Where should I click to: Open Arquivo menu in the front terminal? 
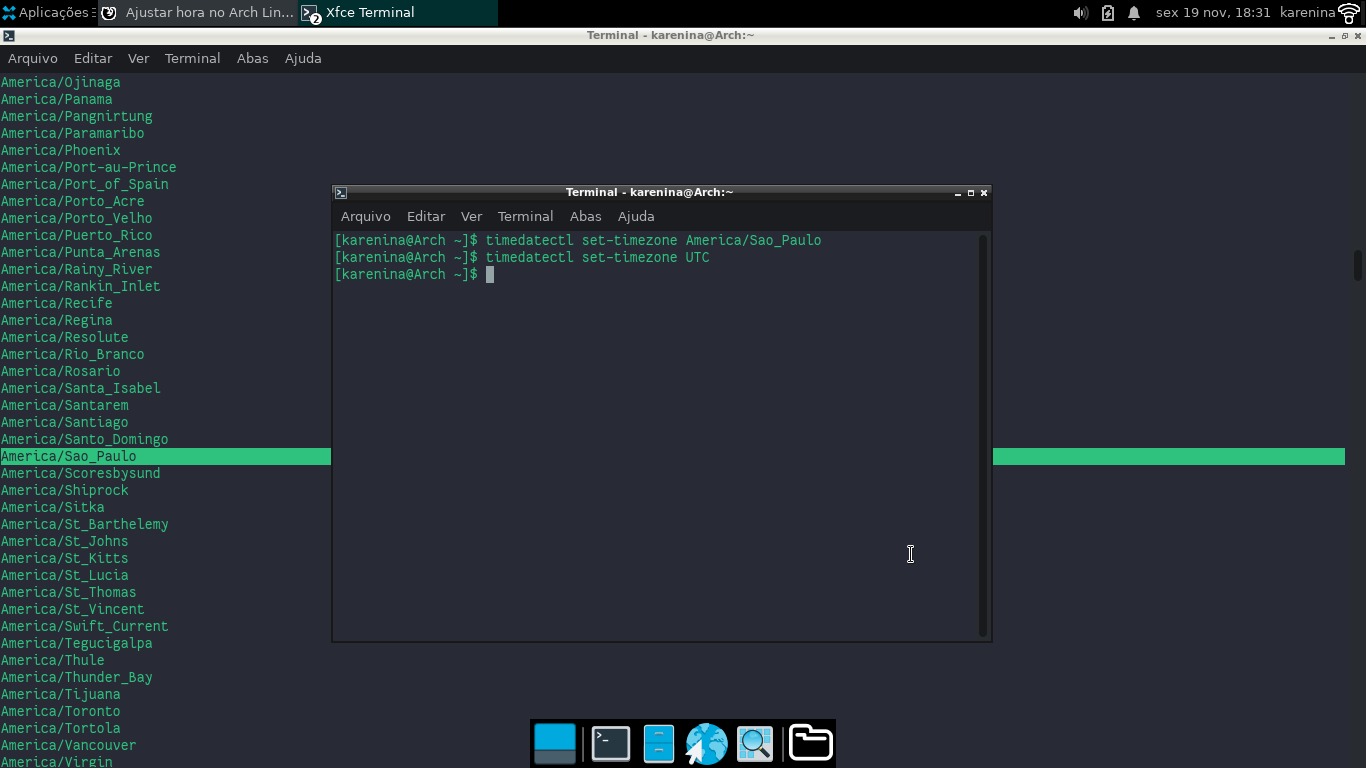pyautogui.click(x=365, y=216)
